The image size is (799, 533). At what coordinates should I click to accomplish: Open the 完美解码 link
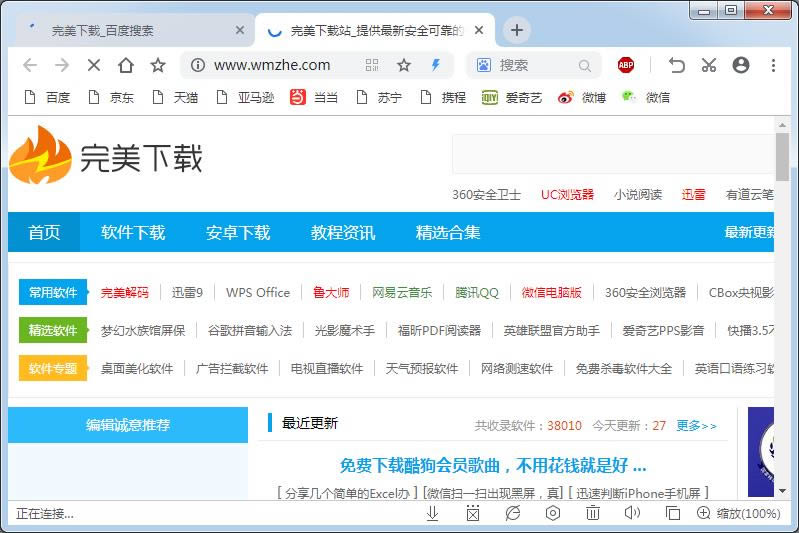point(125,292)
